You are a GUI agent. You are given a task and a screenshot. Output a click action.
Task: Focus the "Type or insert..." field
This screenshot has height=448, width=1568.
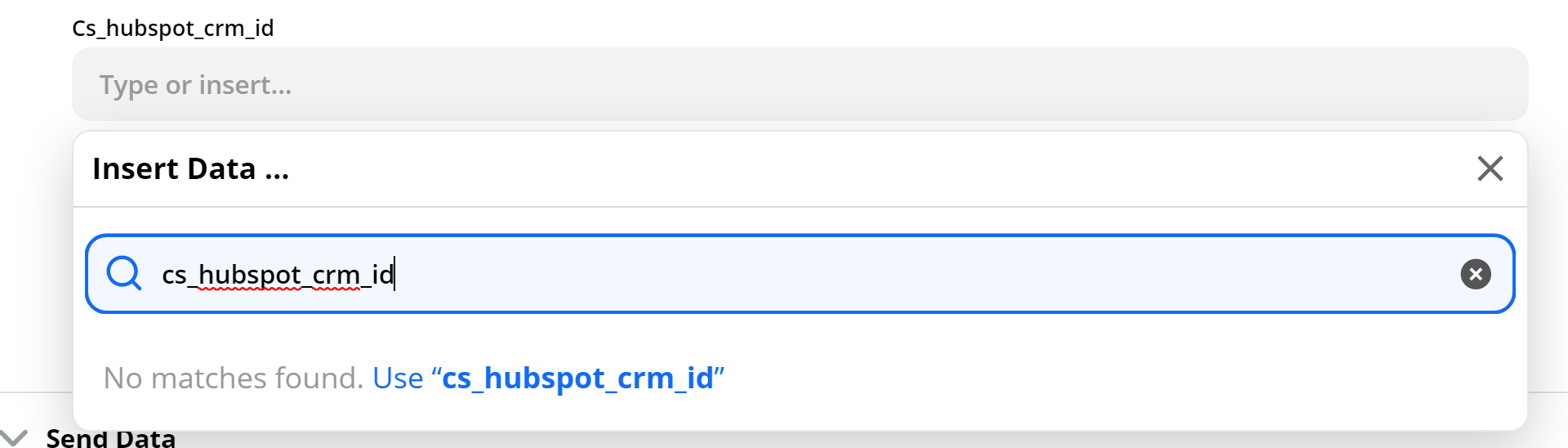coord(800,84)
